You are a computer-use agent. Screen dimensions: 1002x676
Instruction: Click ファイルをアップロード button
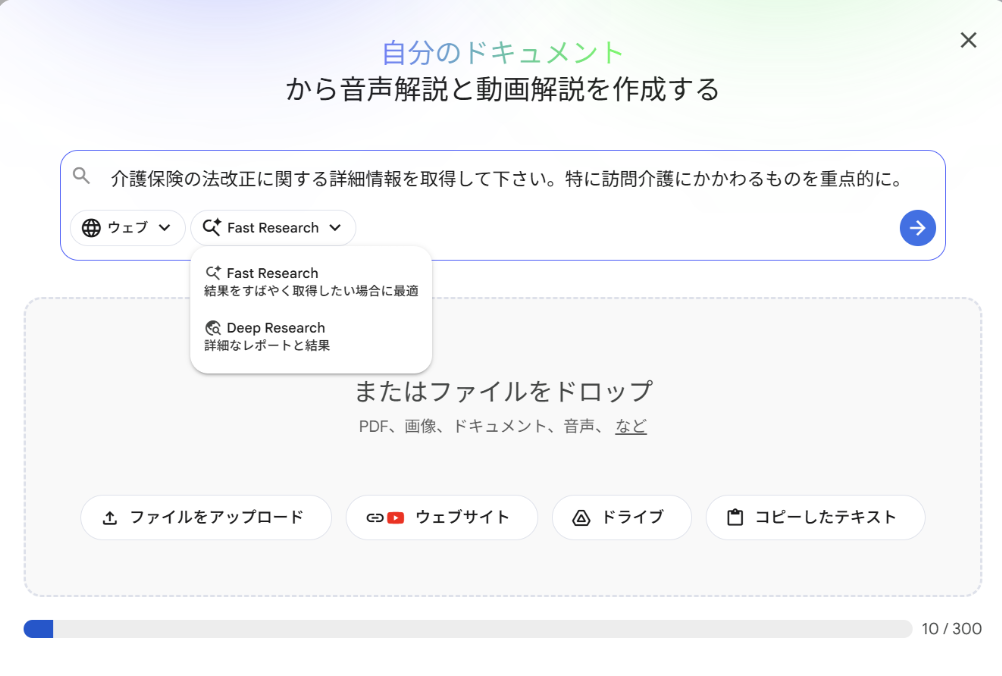[206, 518]
